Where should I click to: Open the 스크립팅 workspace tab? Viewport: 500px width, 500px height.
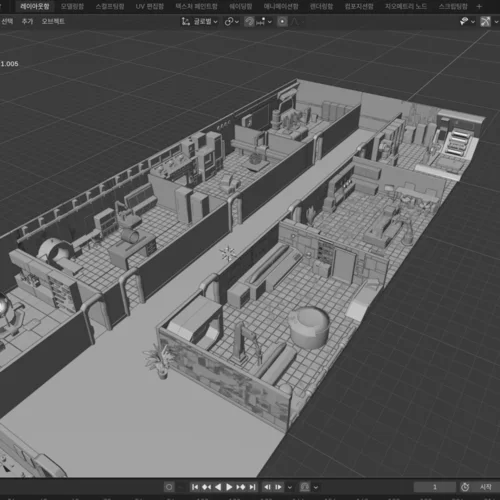tap(453, 6)
